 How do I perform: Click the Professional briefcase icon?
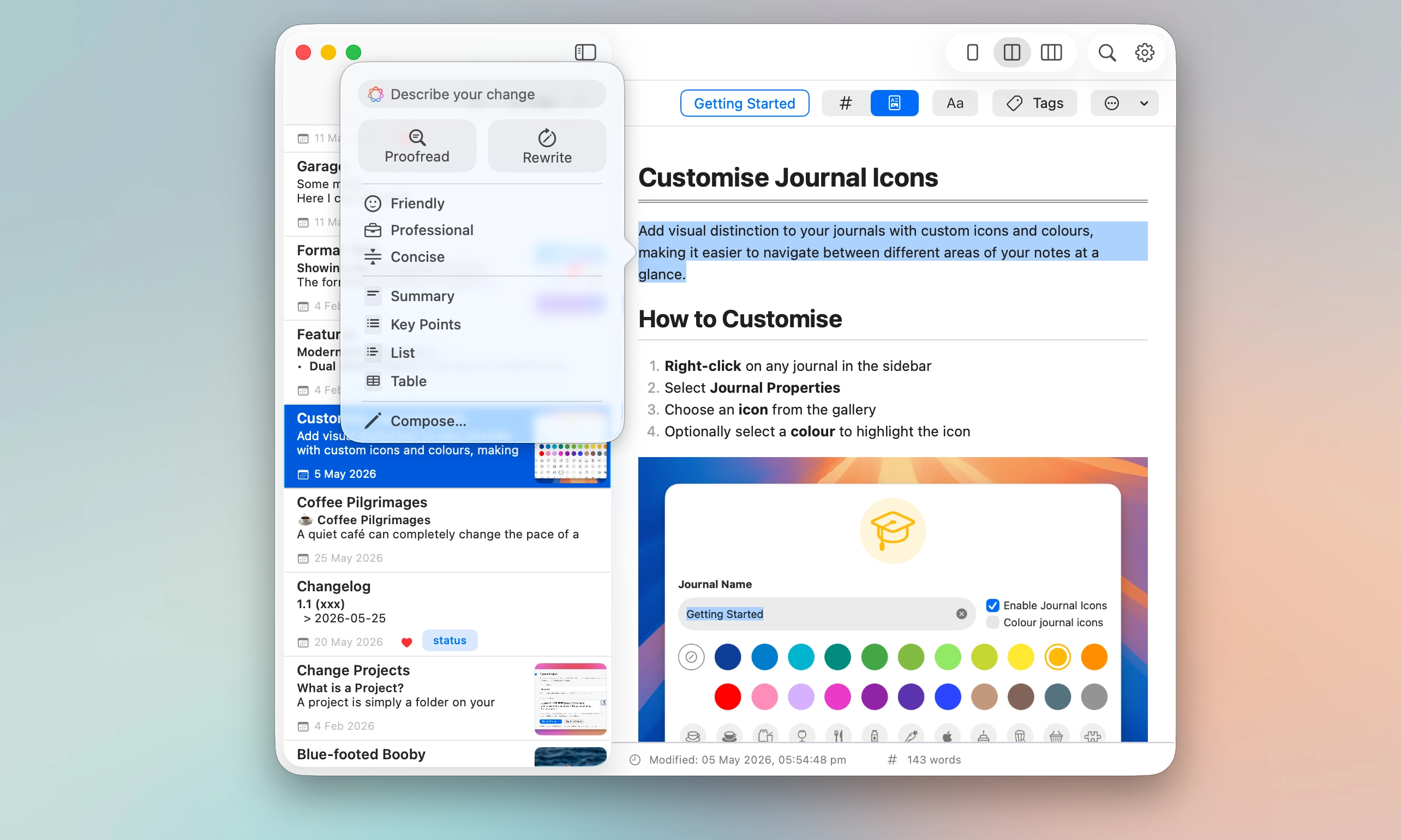tap(373, 230)
